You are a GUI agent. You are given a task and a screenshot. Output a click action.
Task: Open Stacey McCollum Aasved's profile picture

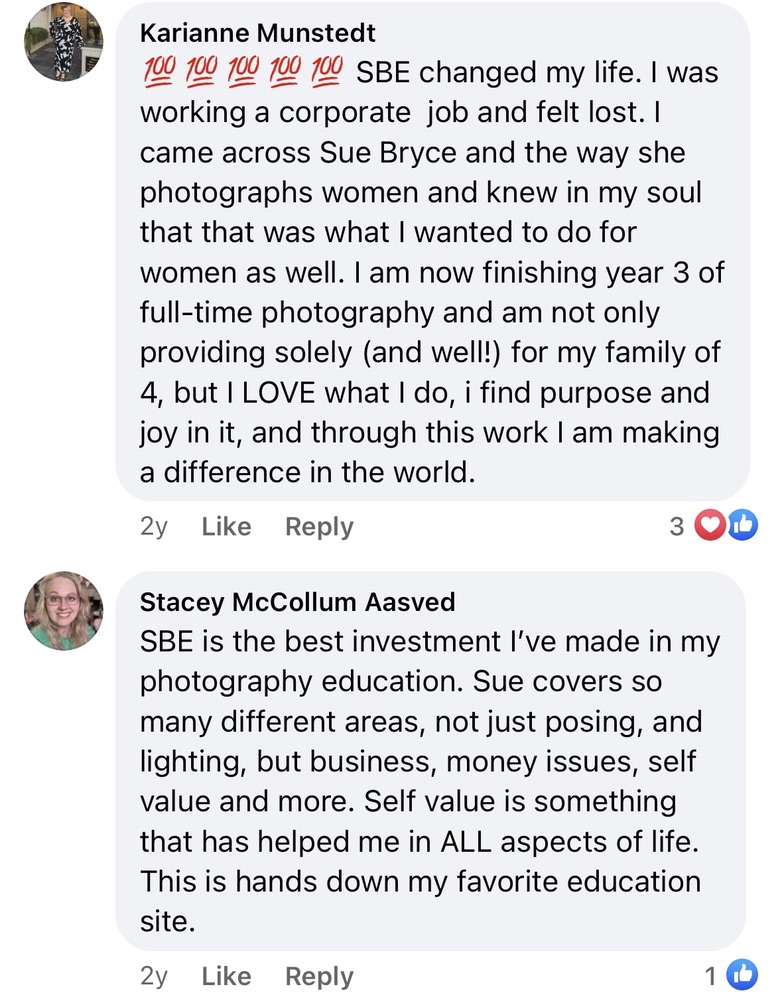pyautogui.click(x=63, y=610)
